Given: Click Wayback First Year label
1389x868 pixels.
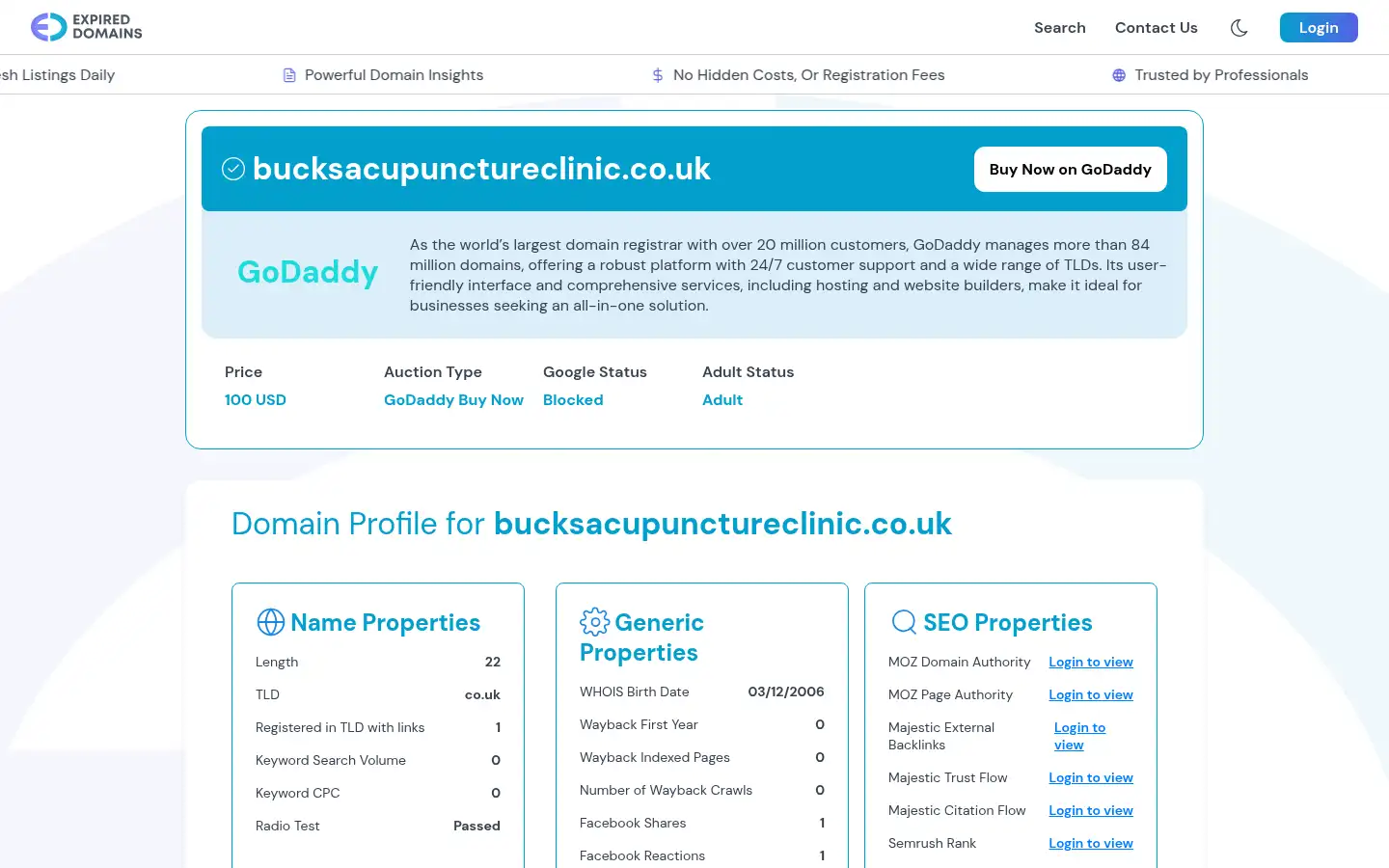Looking at the screenshot, I should (x=639, y=724).
